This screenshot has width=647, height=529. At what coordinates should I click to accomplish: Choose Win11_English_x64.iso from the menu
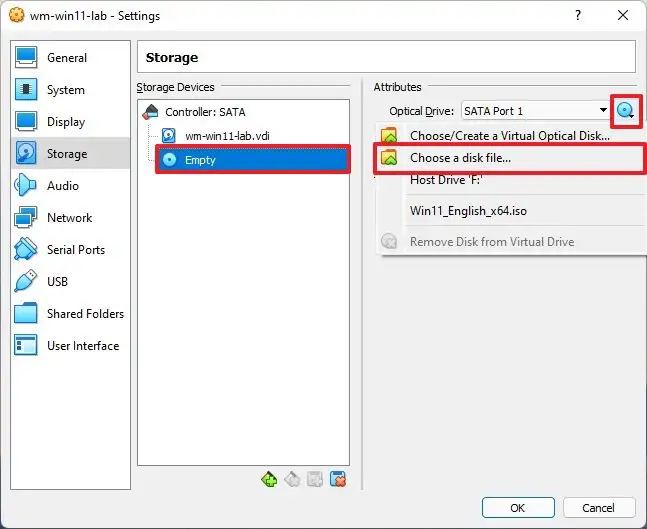pyautogui.click(x=470, y=211)
